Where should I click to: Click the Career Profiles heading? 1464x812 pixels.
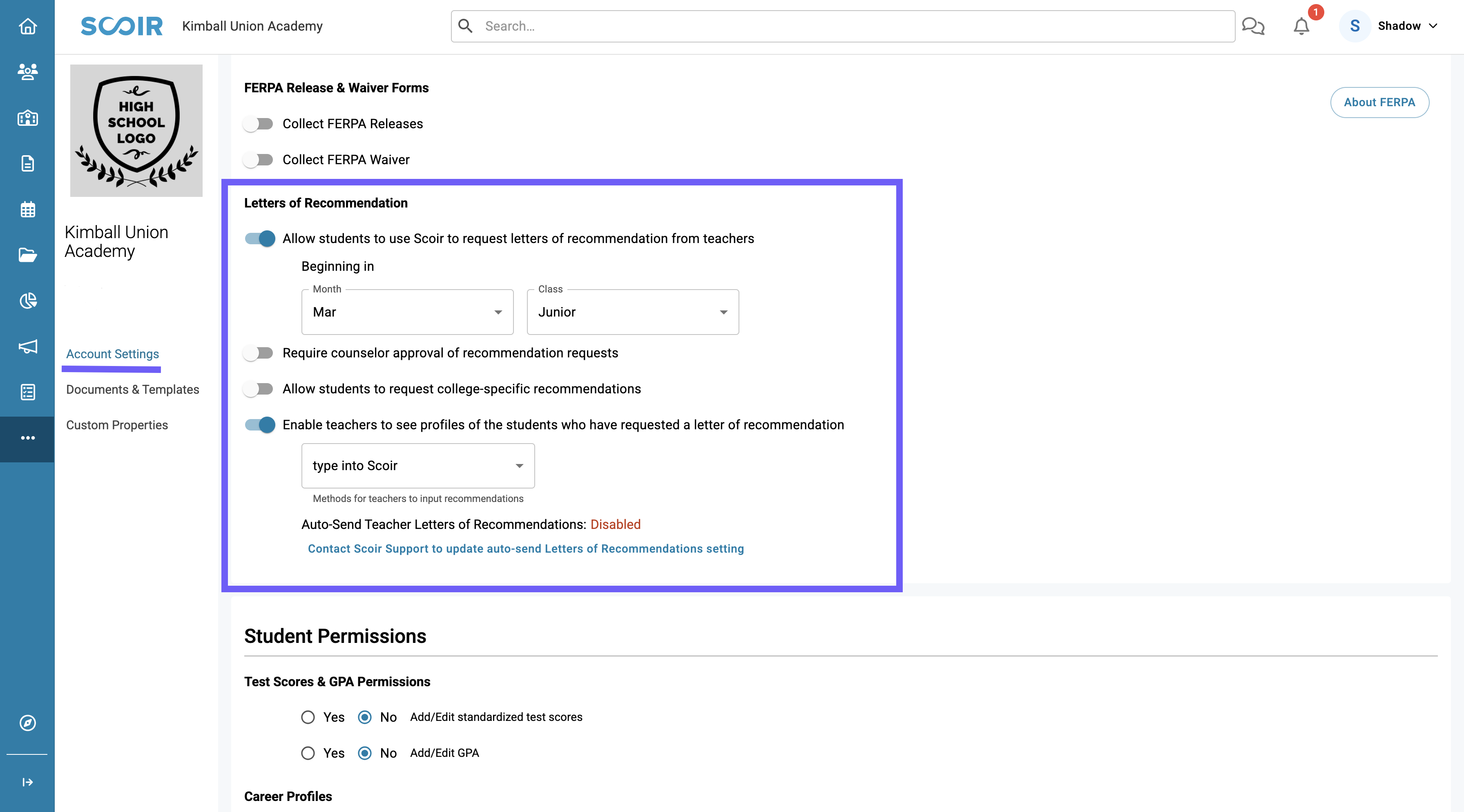288,796
